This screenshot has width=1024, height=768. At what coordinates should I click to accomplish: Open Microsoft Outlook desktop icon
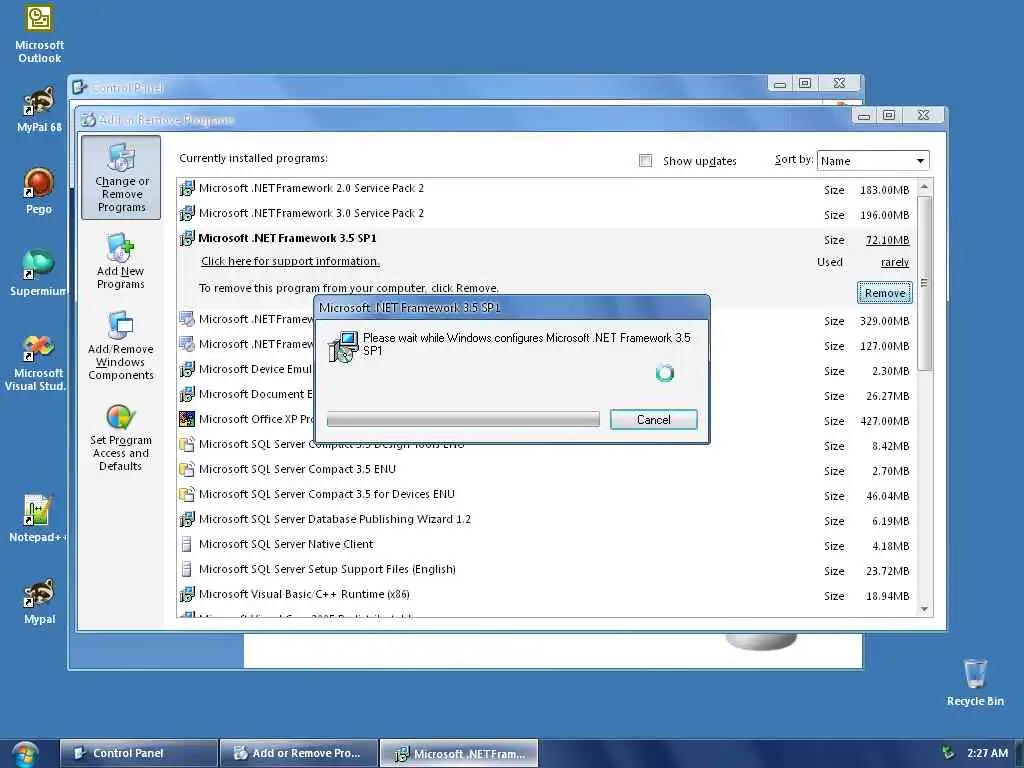(39, 33)
